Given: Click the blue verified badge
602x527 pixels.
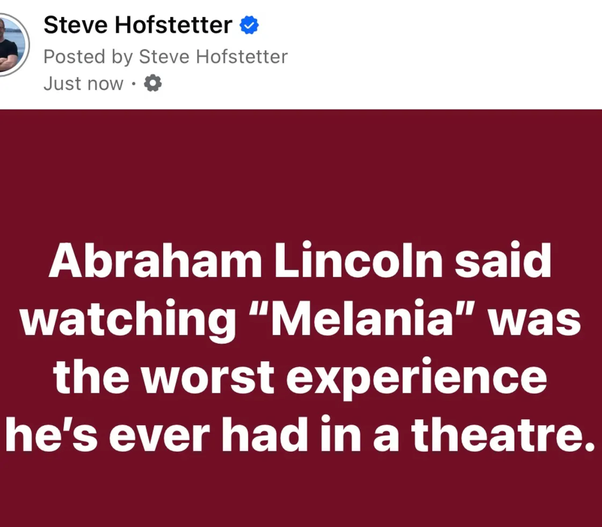Looking at the screenshot, I should (249, 27).
